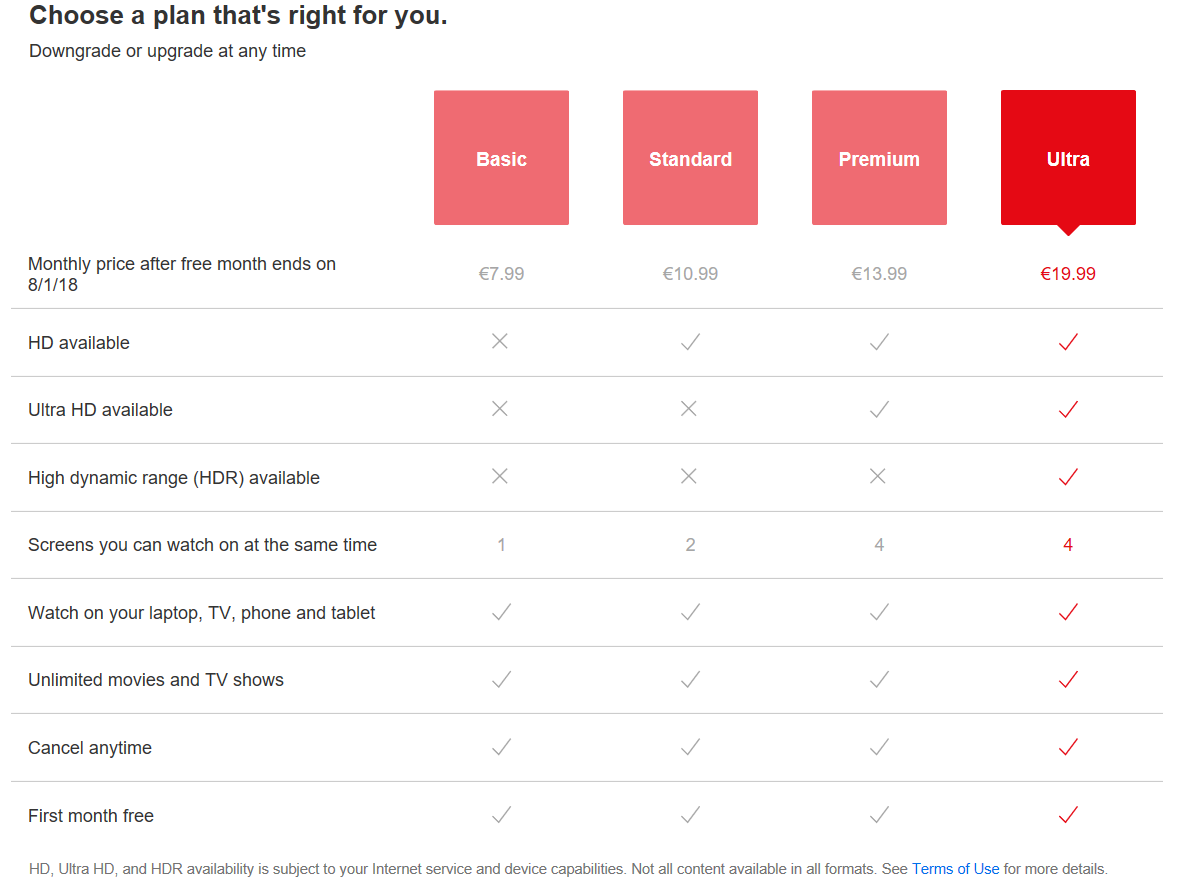Viewport: 1200px width, 882px height.
Task: Click the Premium checkmark for Ultra HD available
Action: coord(878,409)
